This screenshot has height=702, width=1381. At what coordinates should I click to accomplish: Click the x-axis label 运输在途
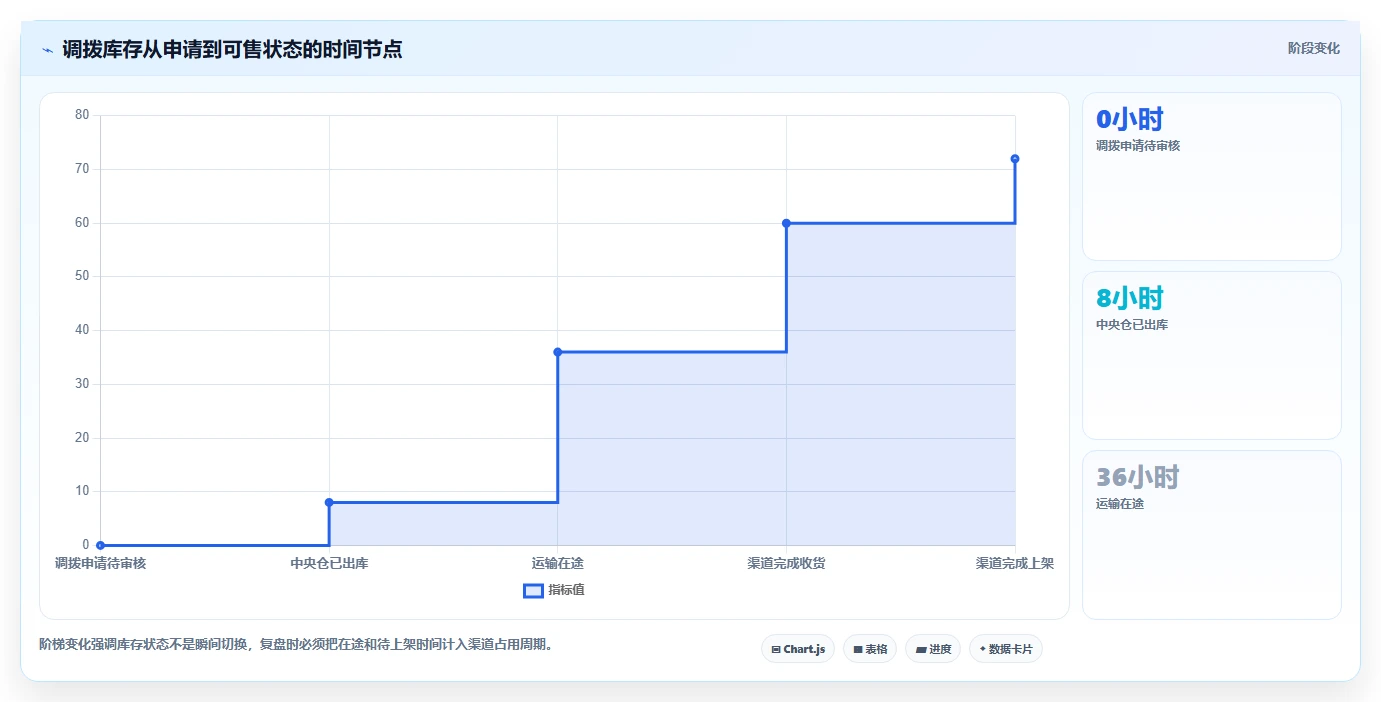coord(558,563)
